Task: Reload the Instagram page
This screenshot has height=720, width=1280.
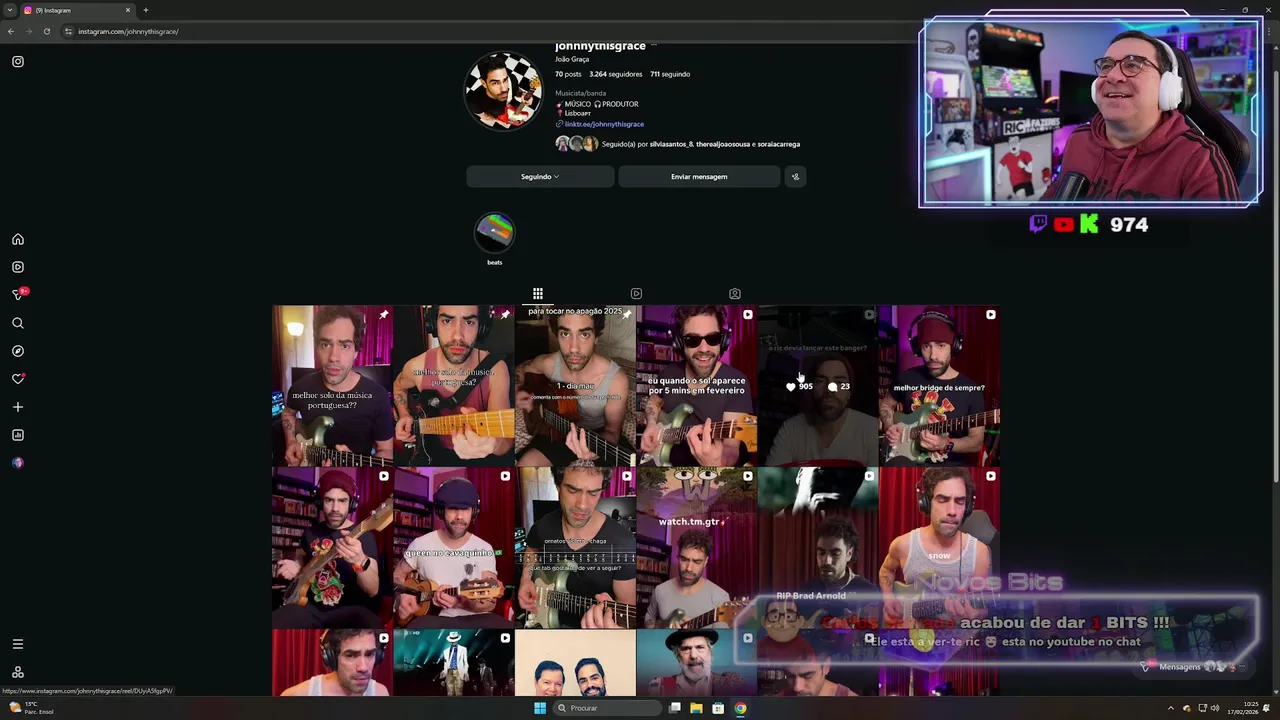Action: pyautogui.click(x=47, y=31)
